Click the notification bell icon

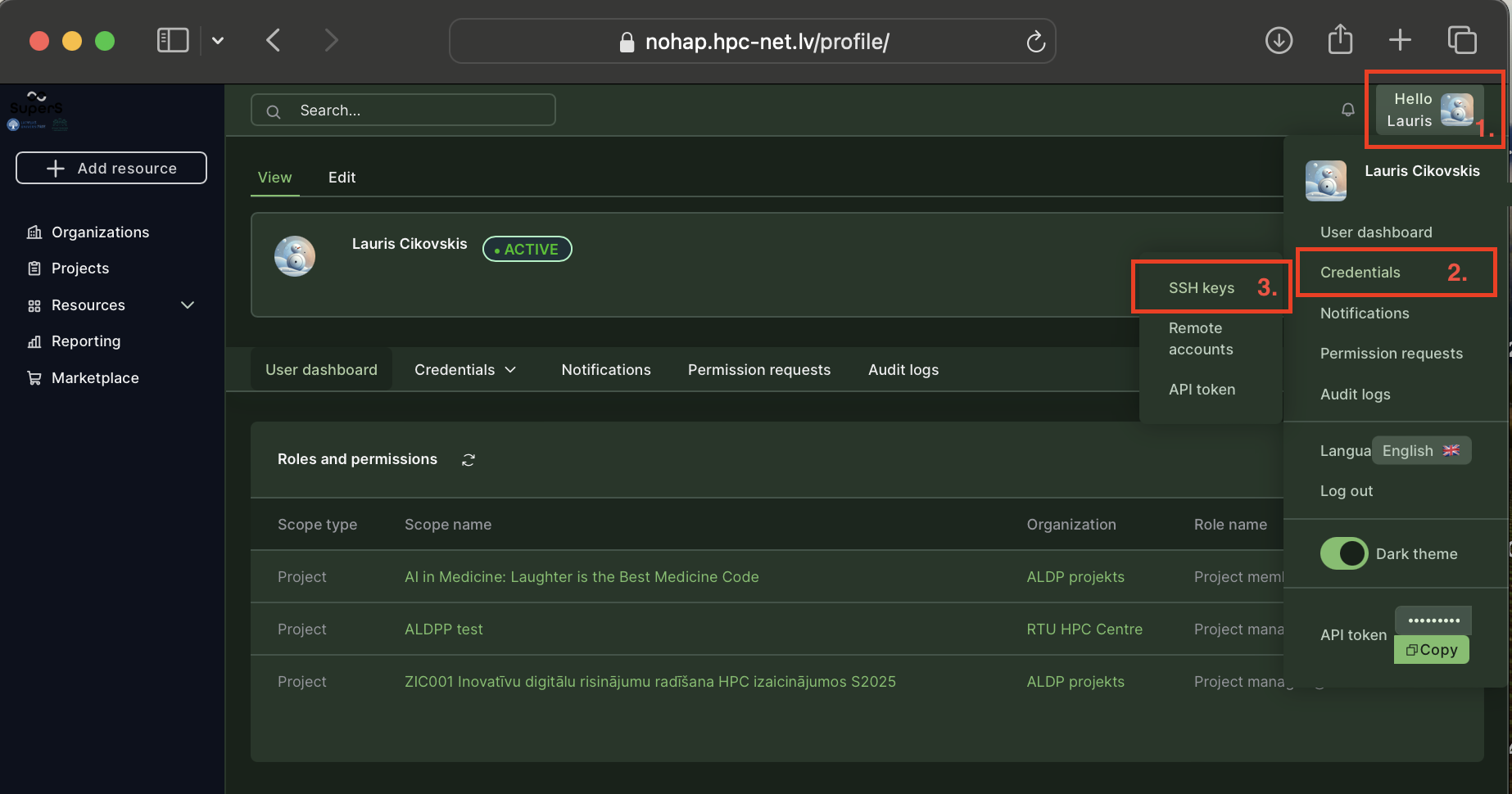tap(1347, 110)
